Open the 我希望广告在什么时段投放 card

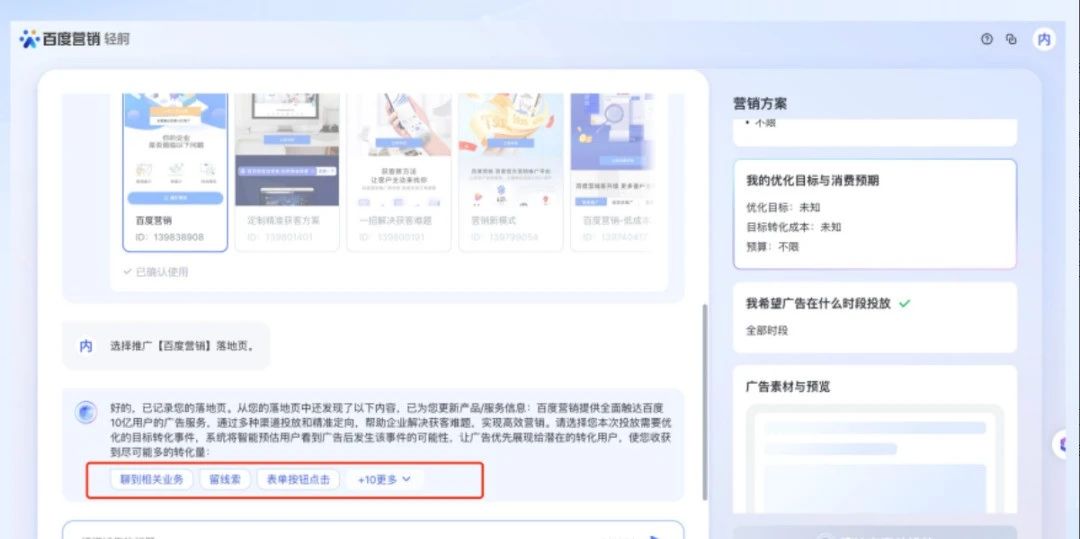(x=875, y=317)
